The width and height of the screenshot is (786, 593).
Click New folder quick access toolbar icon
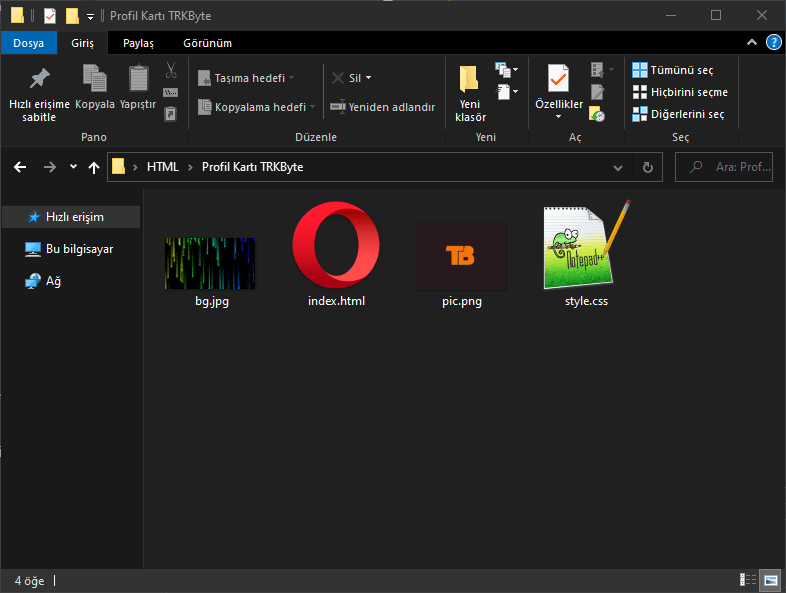pyautogui.click(x=72, y=16)
